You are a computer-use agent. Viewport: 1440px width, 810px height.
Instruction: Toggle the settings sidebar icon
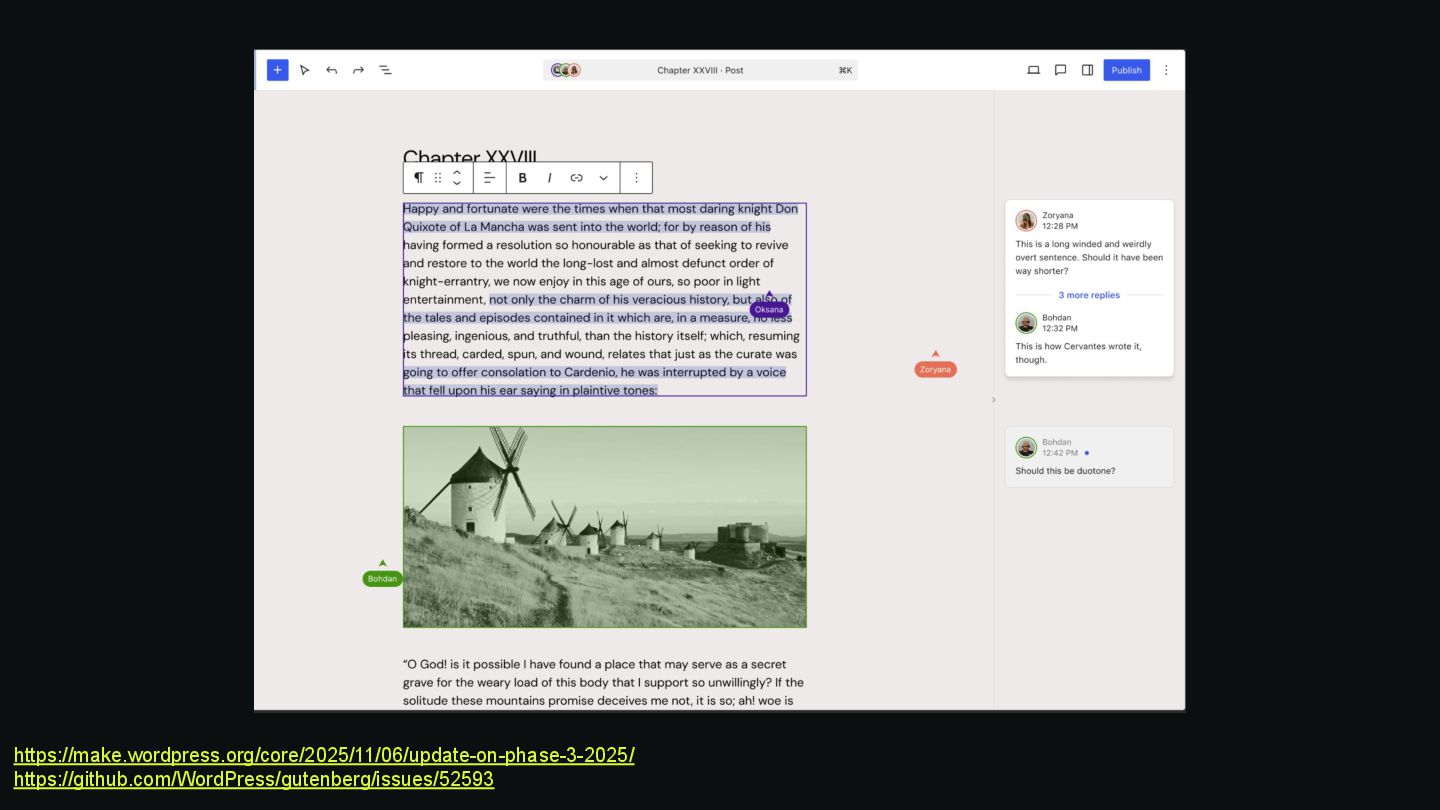(1087, 70)
